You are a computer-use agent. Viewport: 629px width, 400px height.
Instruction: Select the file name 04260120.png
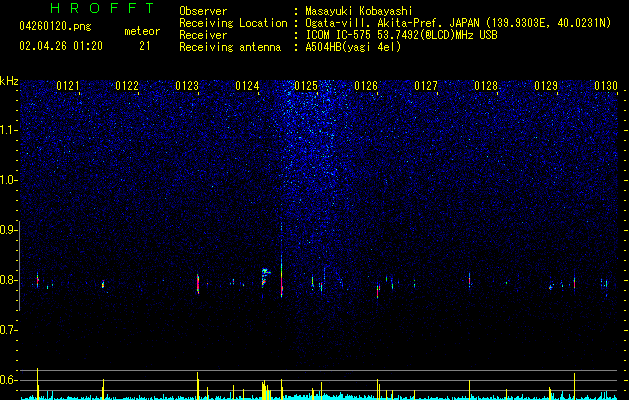coord(55,27)
